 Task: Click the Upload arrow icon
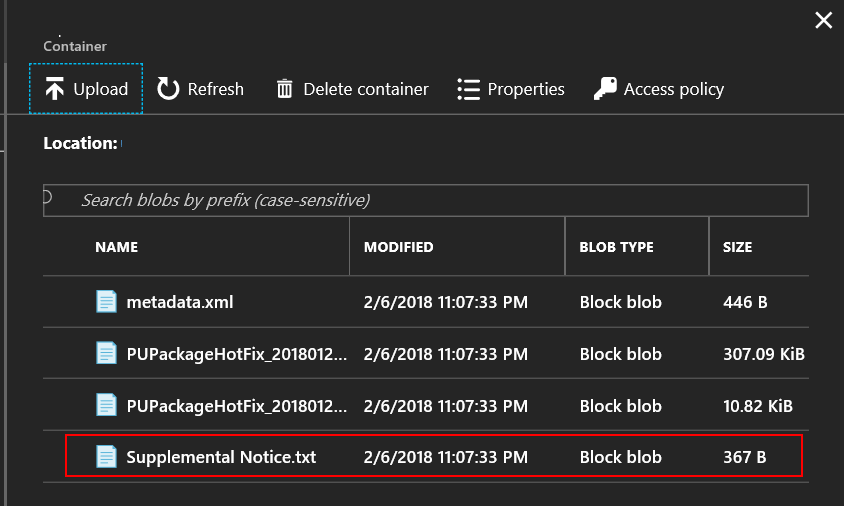click(54, 89)
